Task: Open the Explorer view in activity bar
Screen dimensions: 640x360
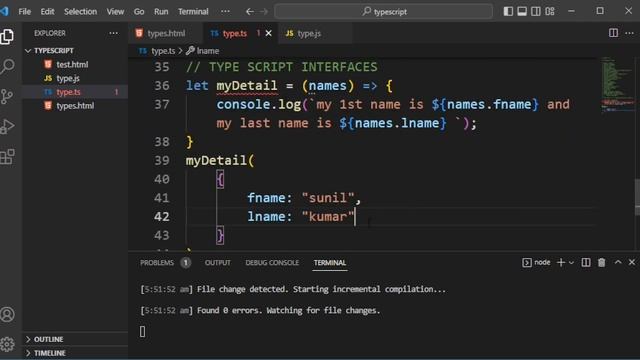Action: click(7, 37)
